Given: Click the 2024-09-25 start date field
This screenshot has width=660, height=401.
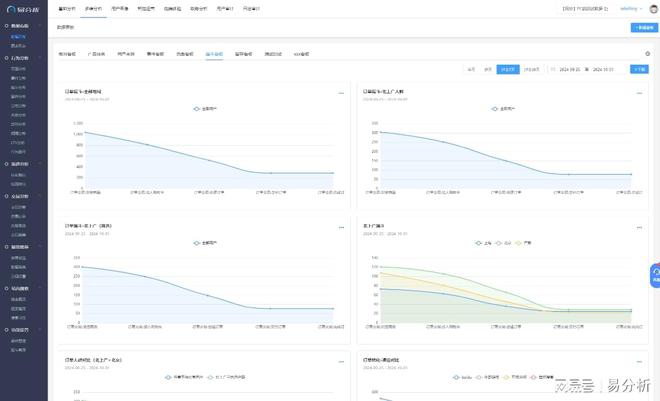Looking at the screenshot, I should coord(570,69).
